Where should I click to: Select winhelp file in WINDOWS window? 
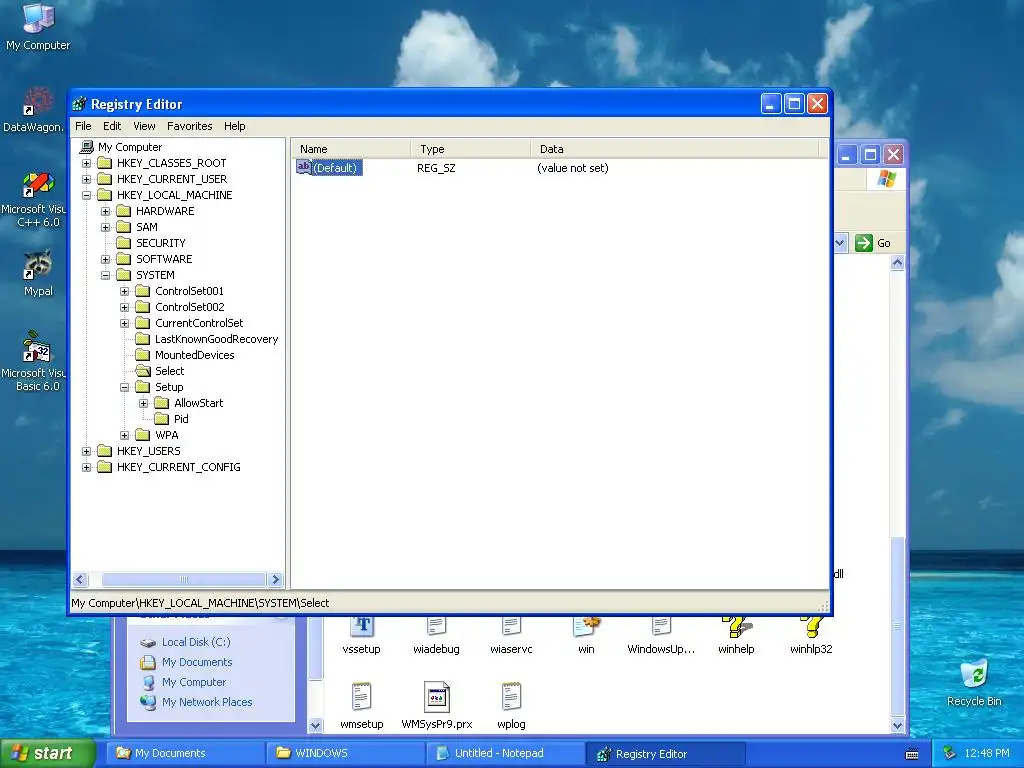[x=736, y=635]
